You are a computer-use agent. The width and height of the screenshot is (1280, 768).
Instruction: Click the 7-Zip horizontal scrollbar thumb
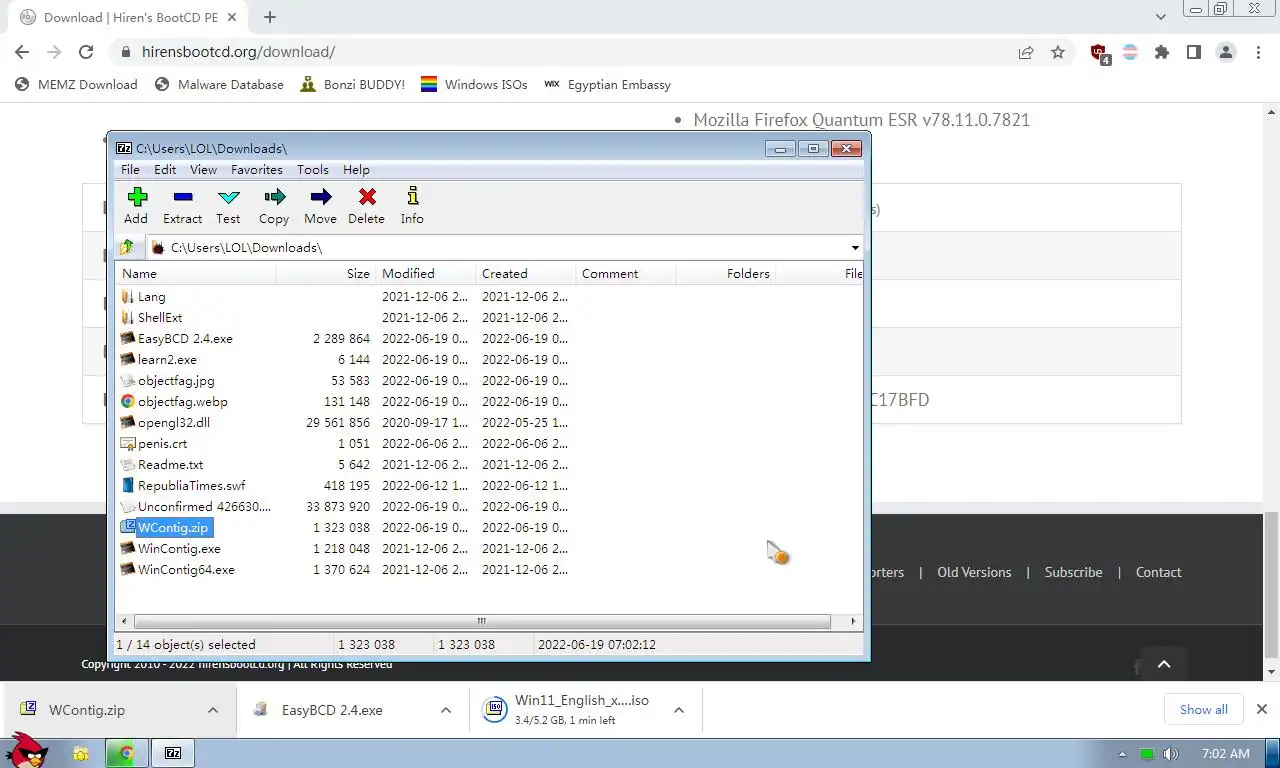tap(481, 621)
